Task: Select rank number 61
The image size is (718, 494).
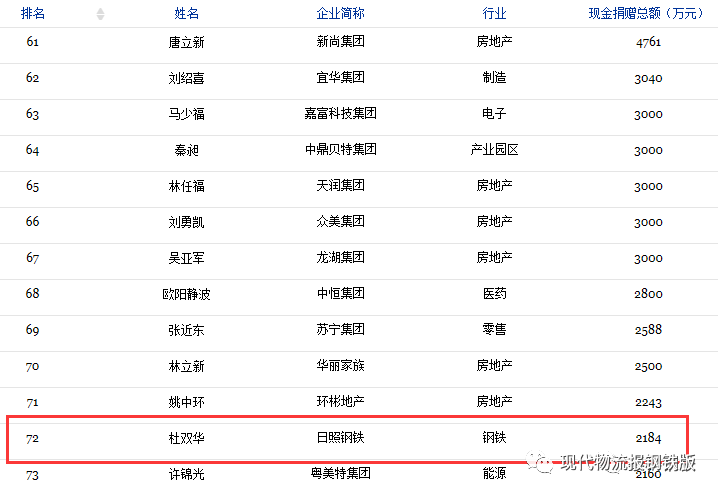Action: pos(33,42)
